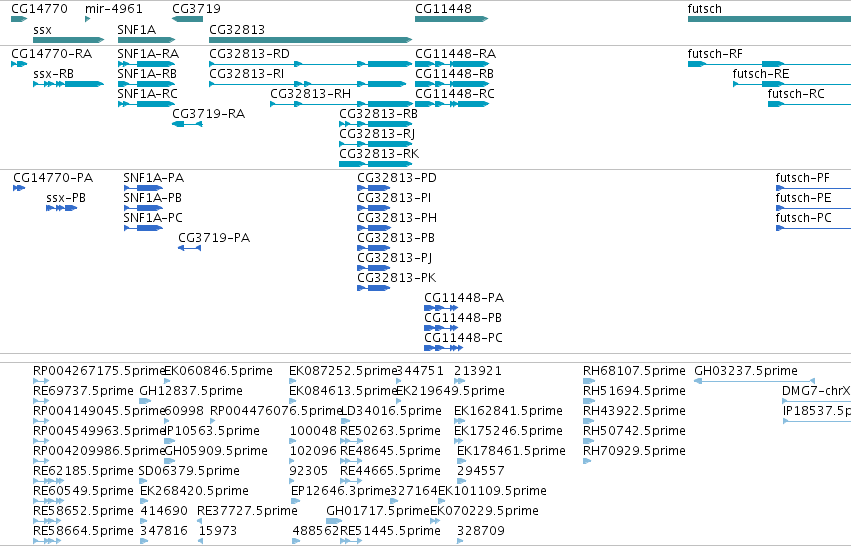This screenshot has width=851, height=546.
Task: Select transcript futsch-RF
Action: (x=769, y=64)
